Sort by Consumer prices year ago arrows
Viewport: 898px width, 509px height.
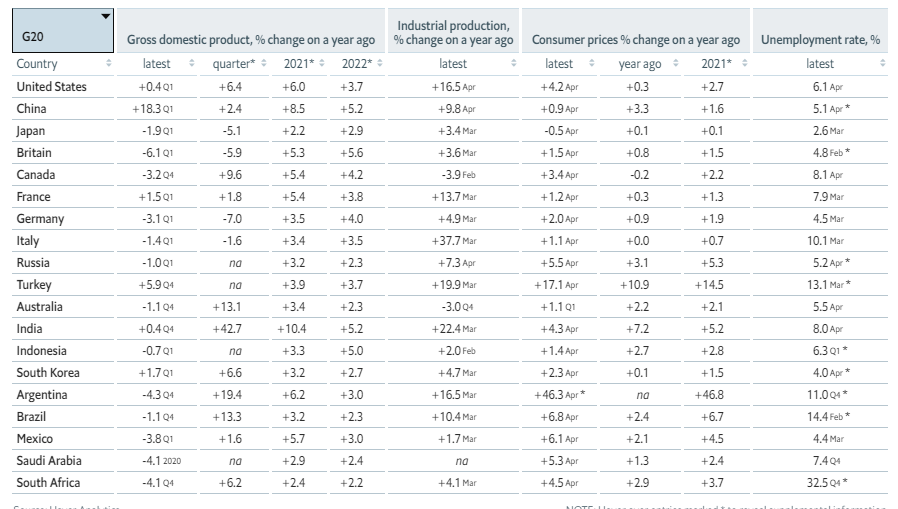click(x=676, y=64)
